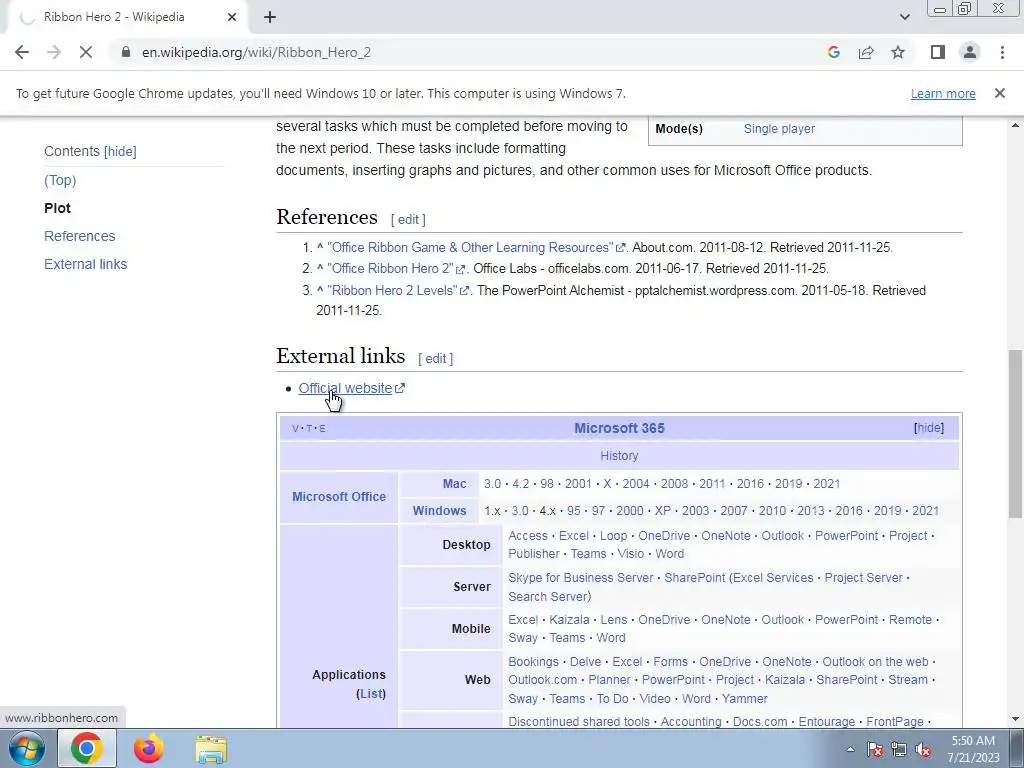Open the Visio link
1024x768 pixels.
[x=630, y=554]
